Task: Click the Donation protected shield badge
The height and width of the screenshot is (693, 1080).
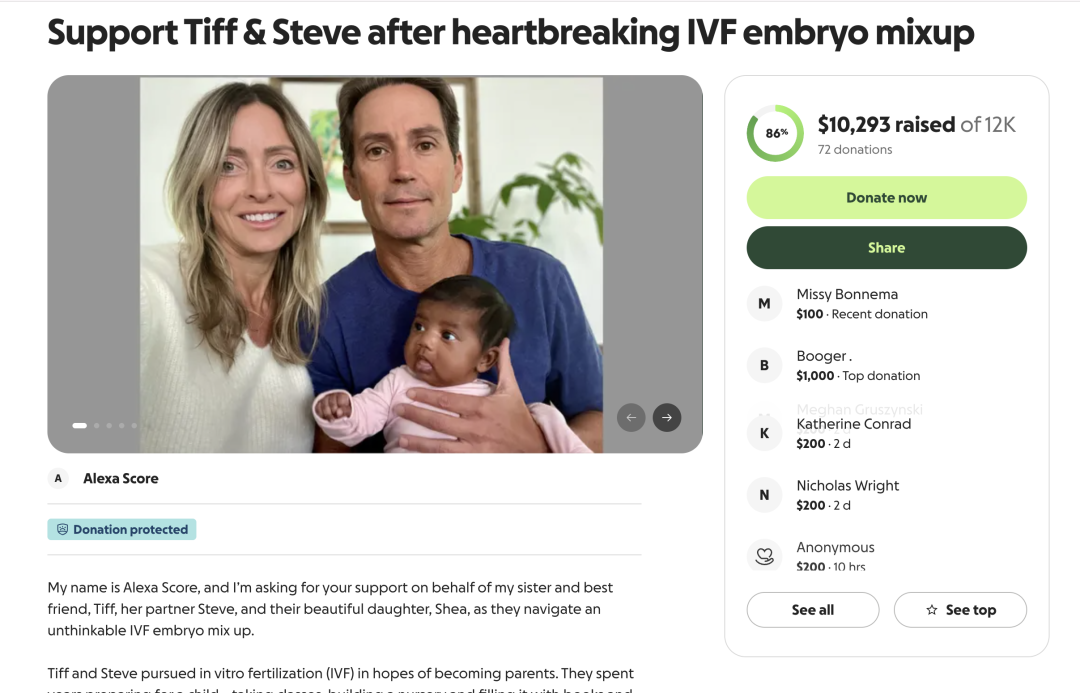Action: pyautogui.click(x=122, y=530)
